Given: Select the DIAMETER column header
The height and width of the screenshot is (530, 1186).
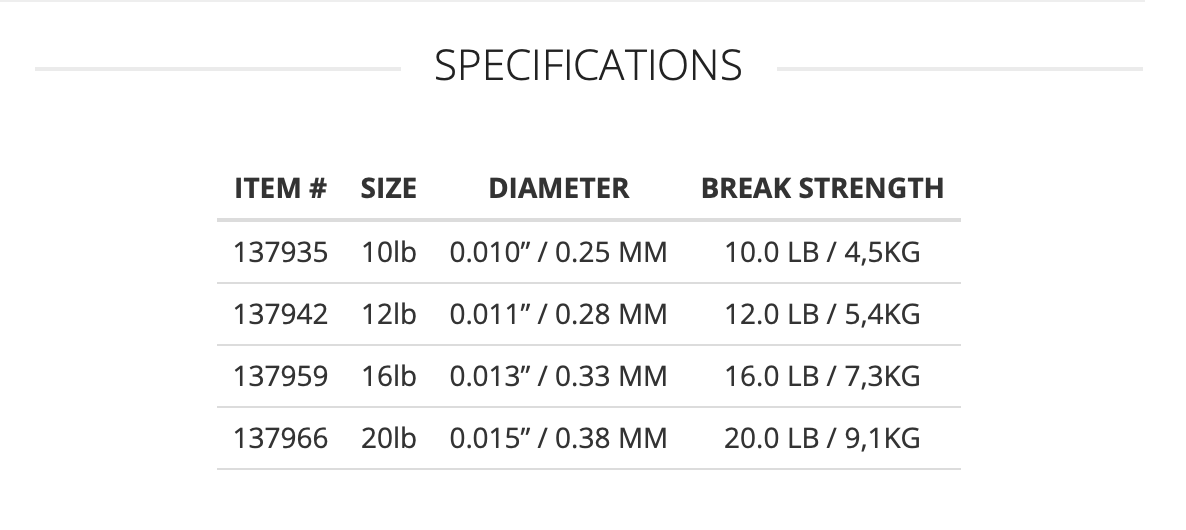Looking at the screenshot, I should click(558, 188).
